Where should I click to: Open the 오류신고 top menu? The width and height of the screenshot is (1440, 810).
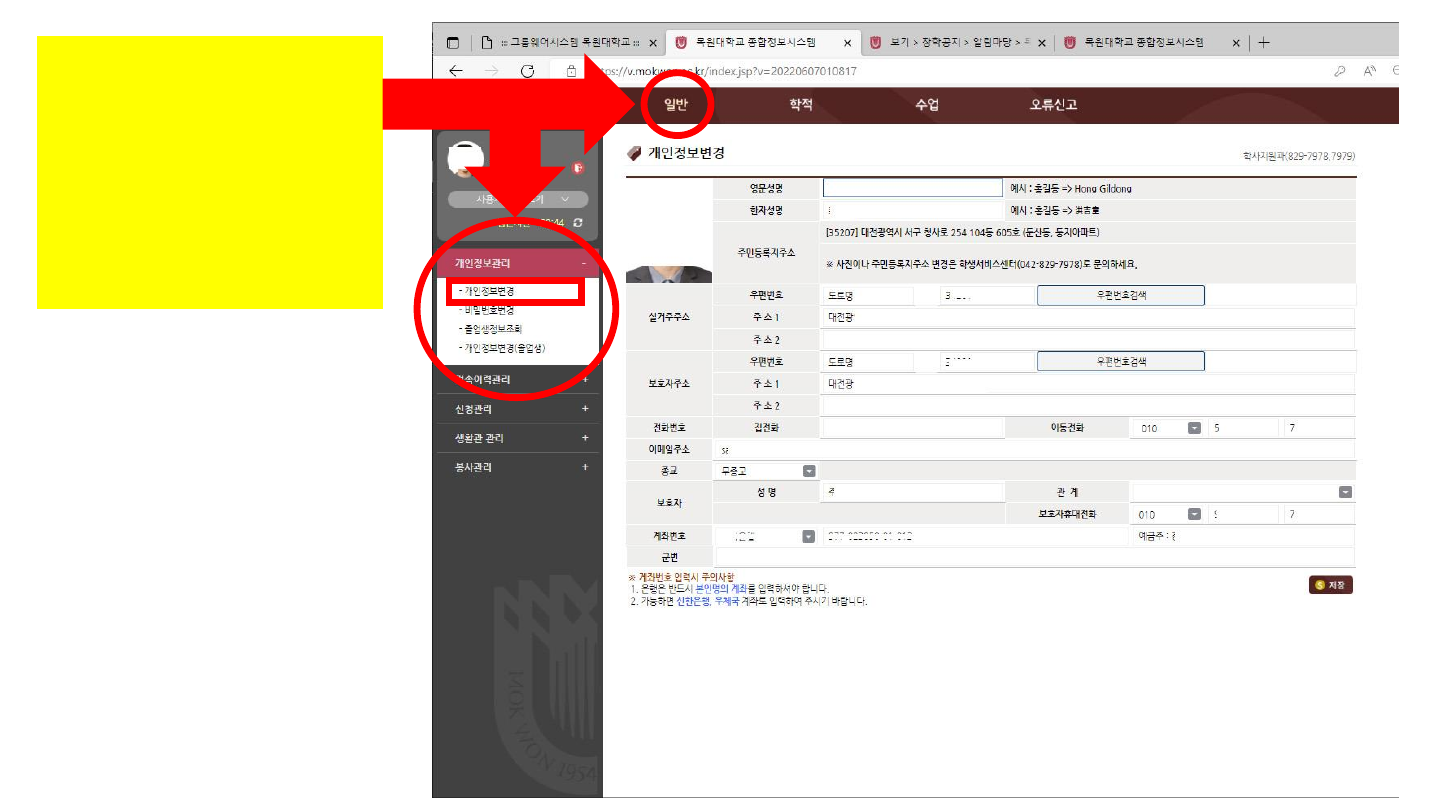coord(1053,105)
